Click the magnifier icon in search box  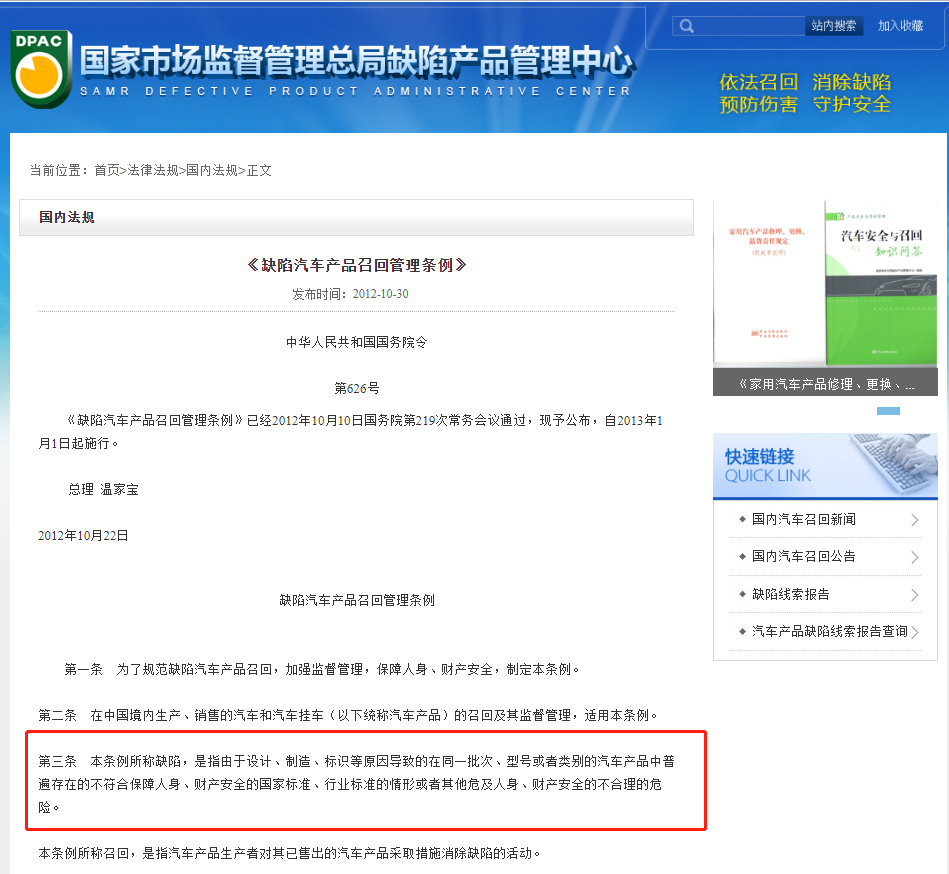click(686, 26)
